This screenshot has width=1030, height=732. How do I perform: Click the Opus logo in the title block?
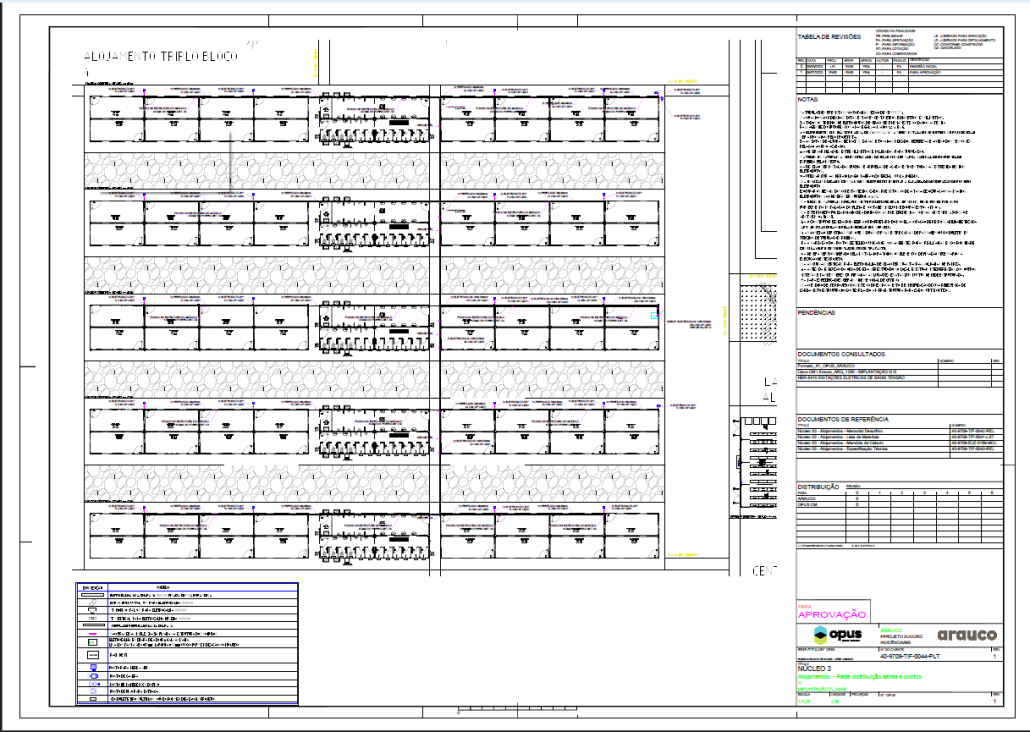point(838,635)
